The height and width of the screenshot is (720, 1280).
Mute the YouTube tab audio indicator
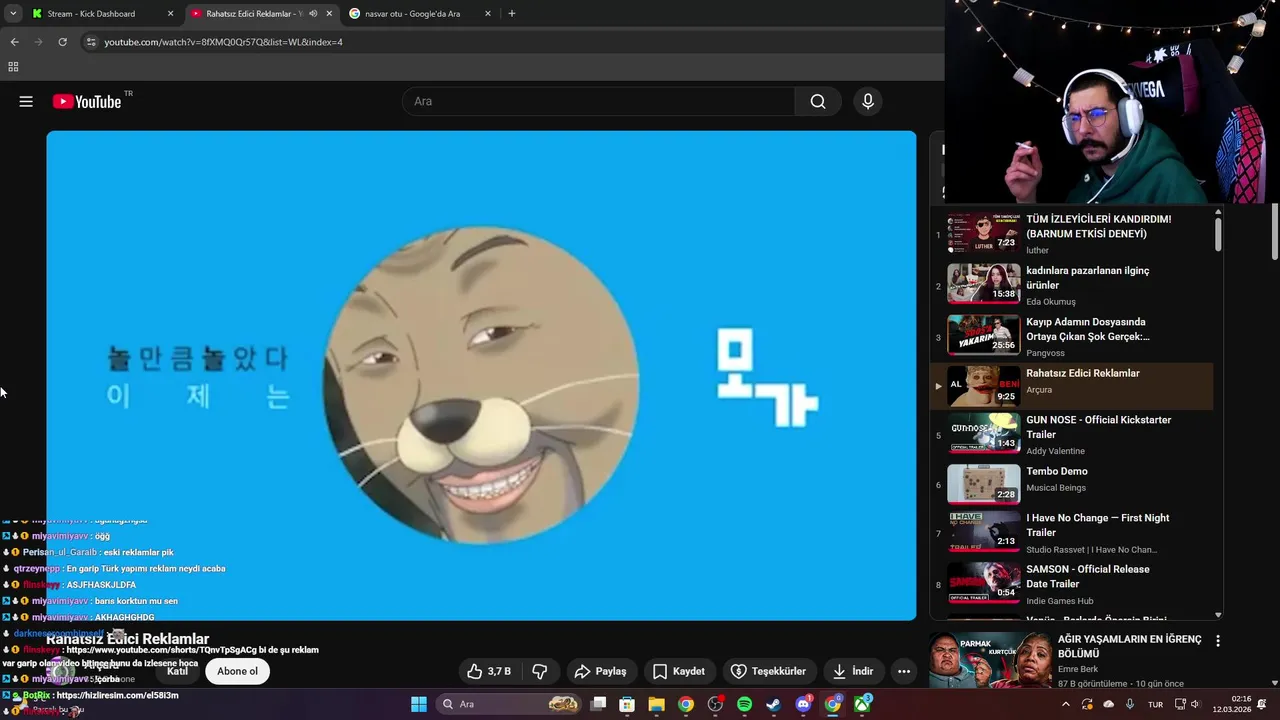[313, 14]
